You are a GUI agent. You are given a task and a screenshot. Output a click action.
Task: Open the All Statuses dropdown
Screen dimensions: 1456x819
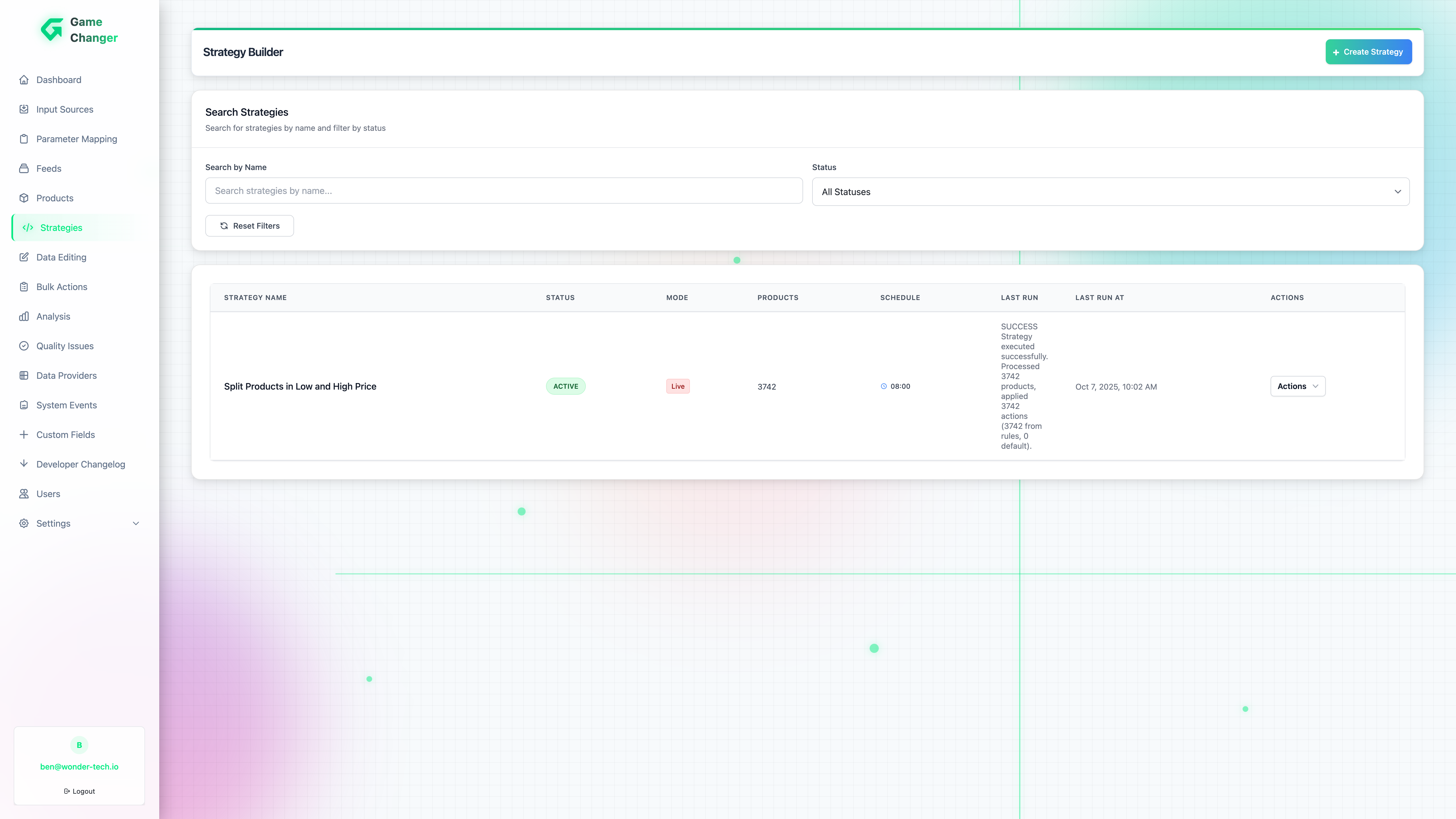pyautogui.click(x=1110, y=192)
